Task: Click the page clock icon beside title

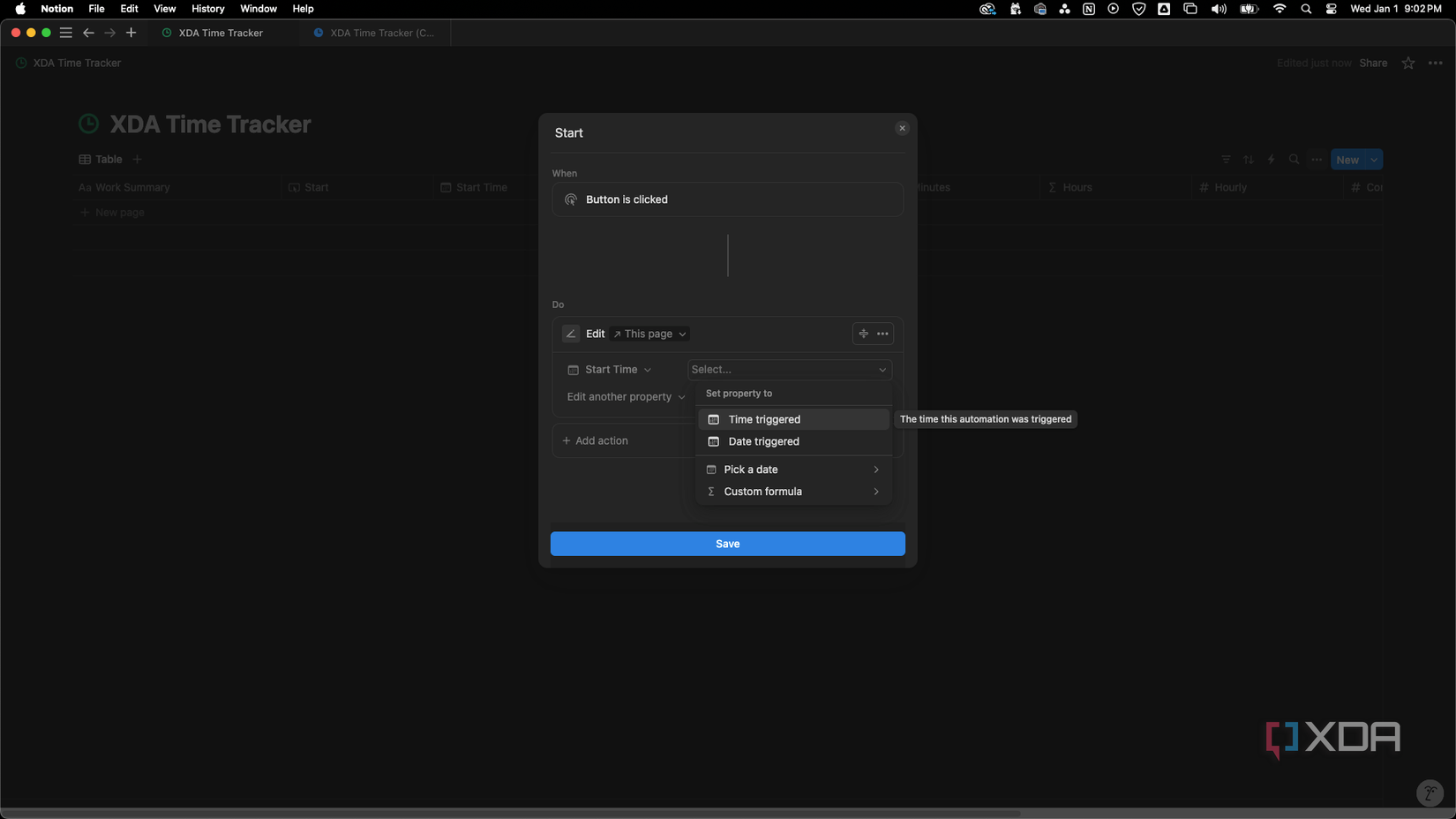Action: 89,124
